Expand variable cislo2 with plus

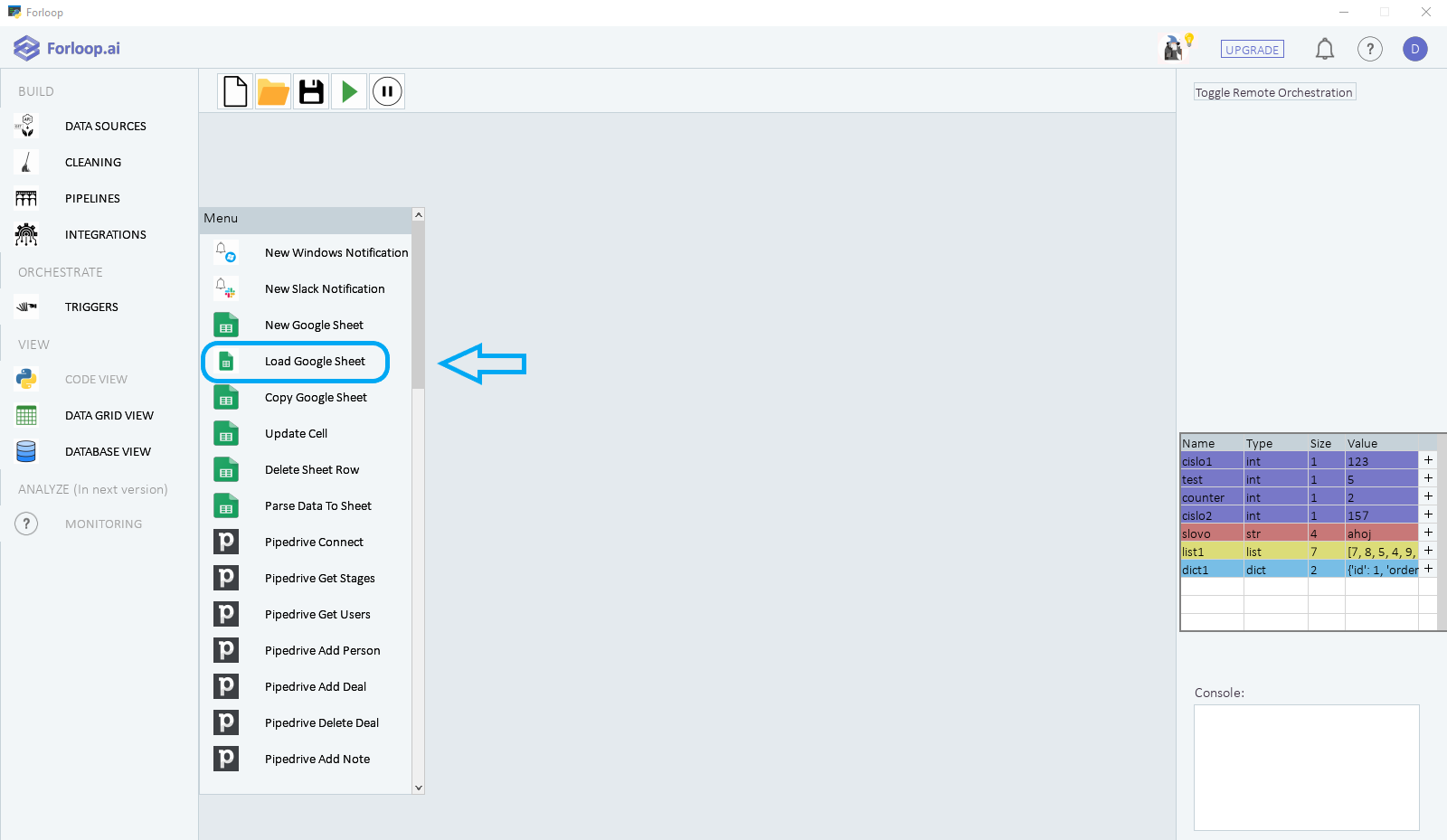[x=1428, y=514]
